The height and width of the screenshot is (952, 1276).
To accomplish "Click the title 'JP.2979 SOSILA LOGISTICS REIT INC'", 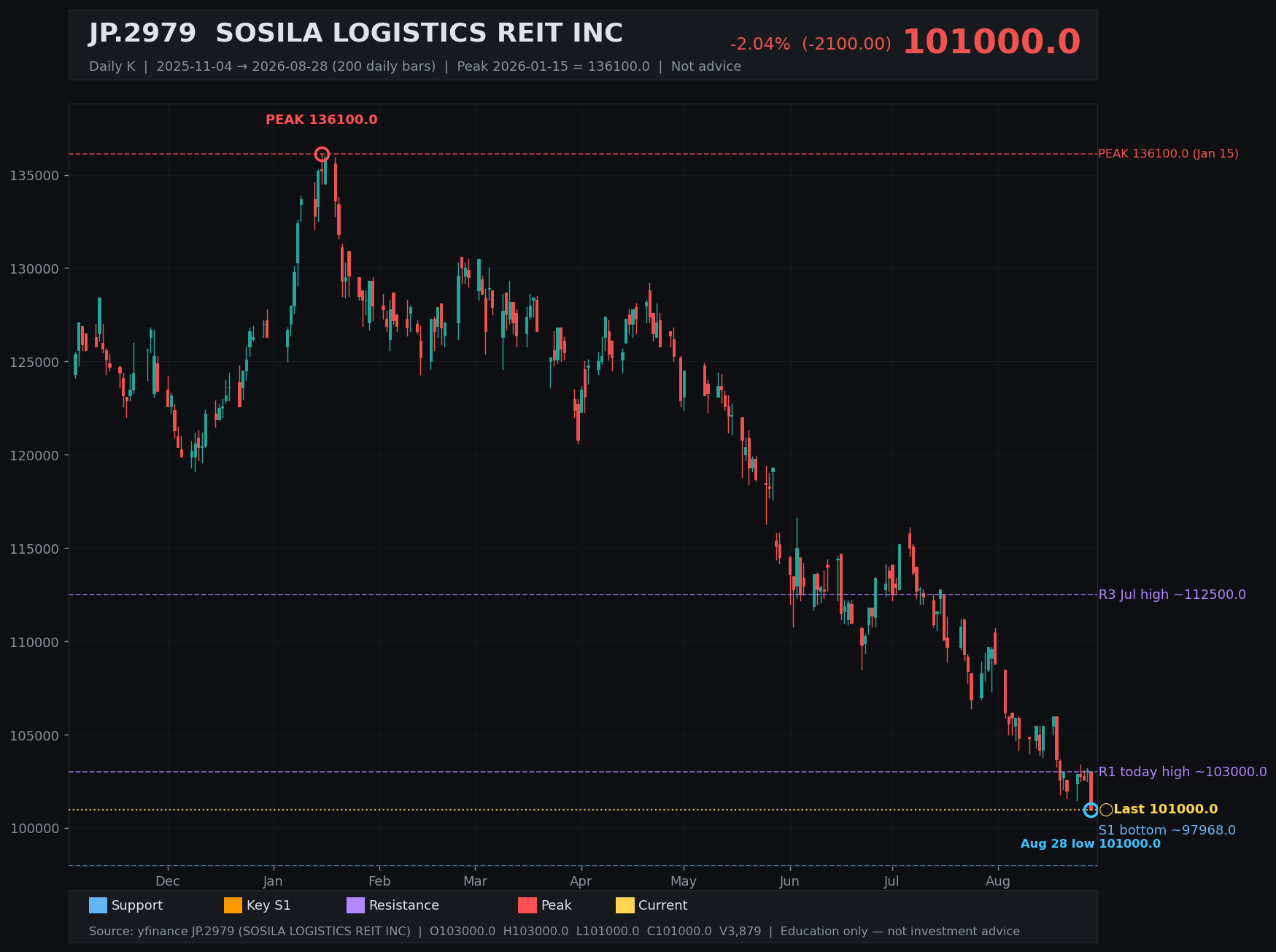I will [x=356, y=34].
